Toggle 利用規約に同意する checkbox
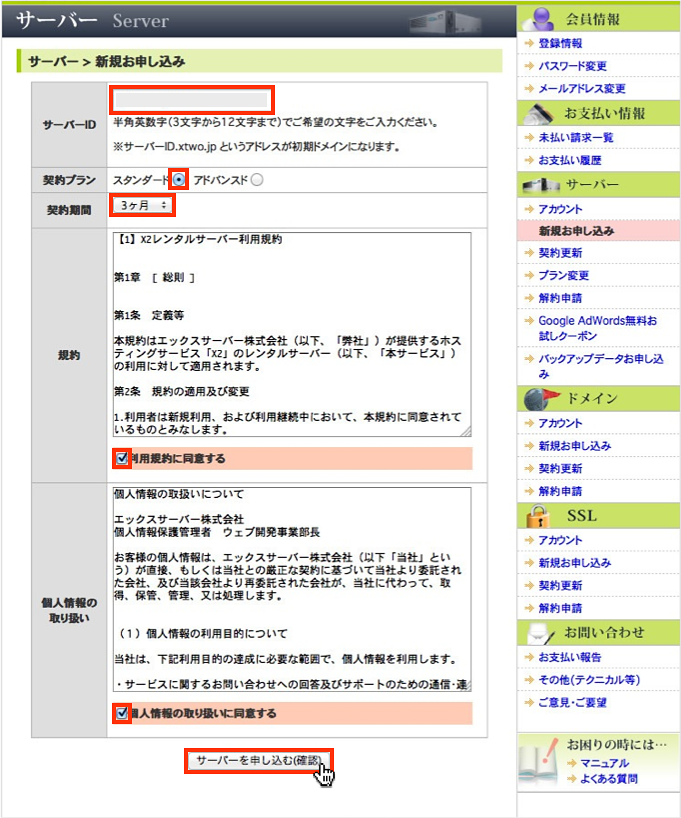The height and width of the screenshot is (818, 681). pyautogui.click(x=122, y=459)
